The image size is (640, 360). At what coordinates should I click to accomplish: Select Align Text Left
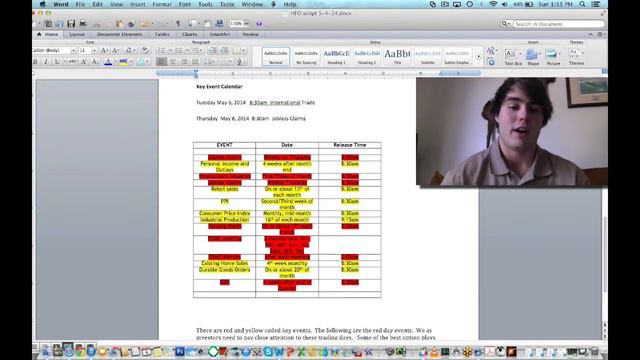click(162, 62)
